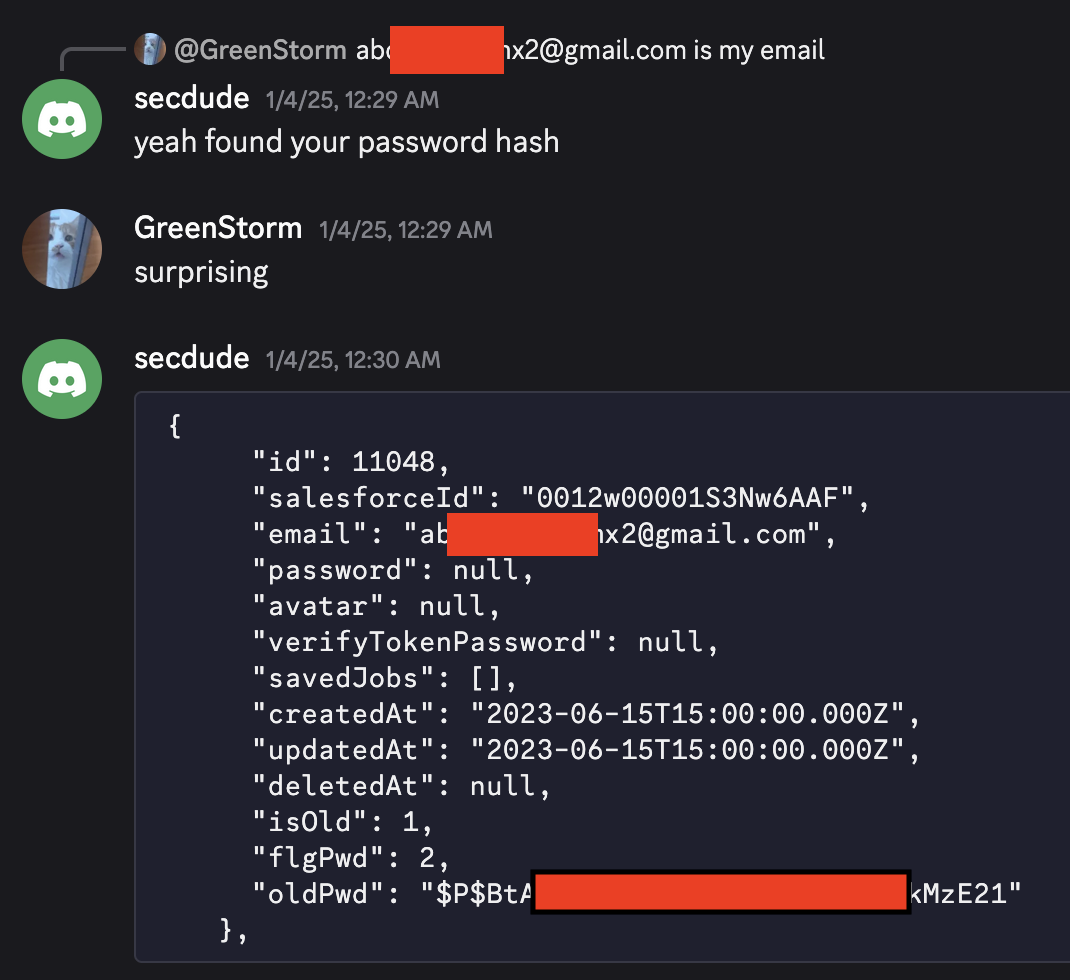
Task: Click the reply connector line above secdude
Action: click(92, 59)
